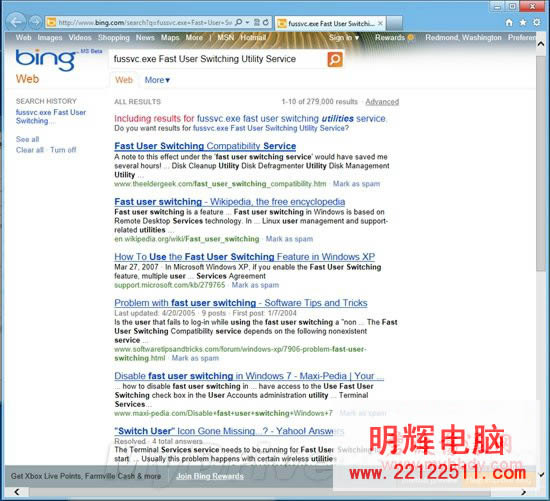This screenshot has height=501, width=550.
Task: Click the Advanced search link
Action: click(382, 102)
